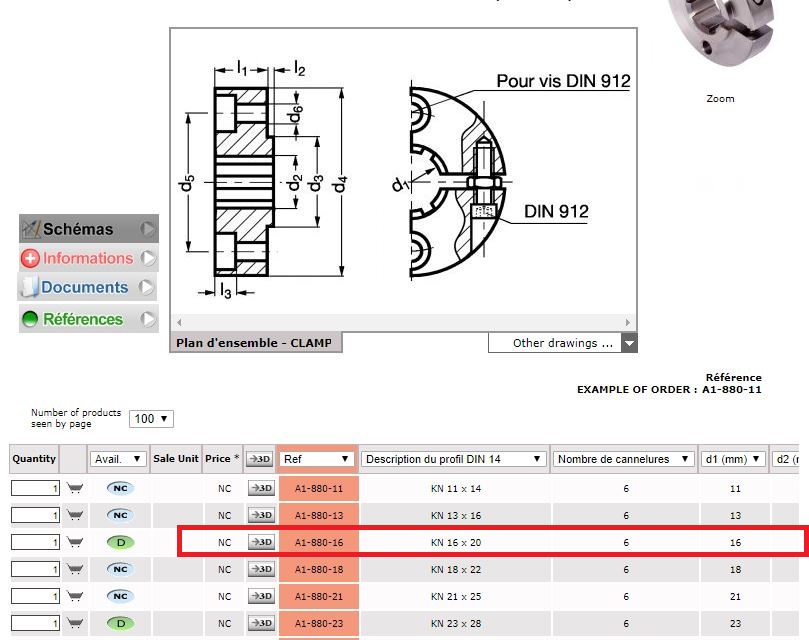Open the products per page dropdown
The height and width of the screenshot is (640, 809).
click(x=151, y=419)
